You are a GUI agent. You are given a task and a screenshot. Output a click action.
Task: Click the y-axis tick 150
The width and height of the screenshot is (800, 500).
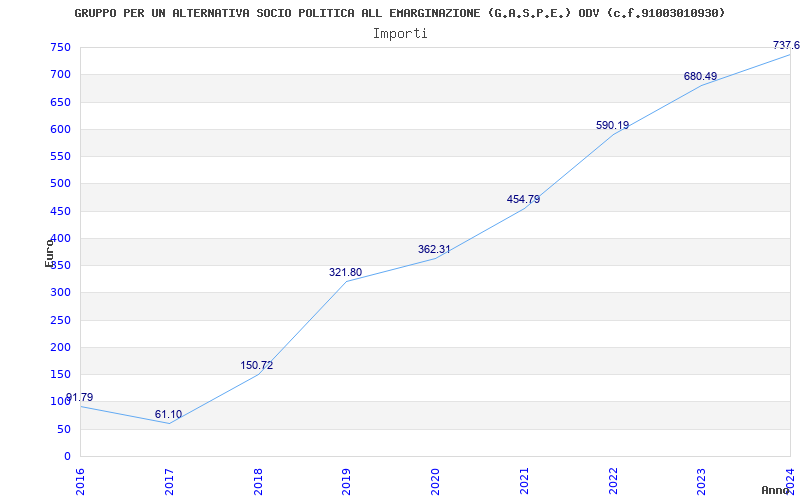[x=60, y=374]
